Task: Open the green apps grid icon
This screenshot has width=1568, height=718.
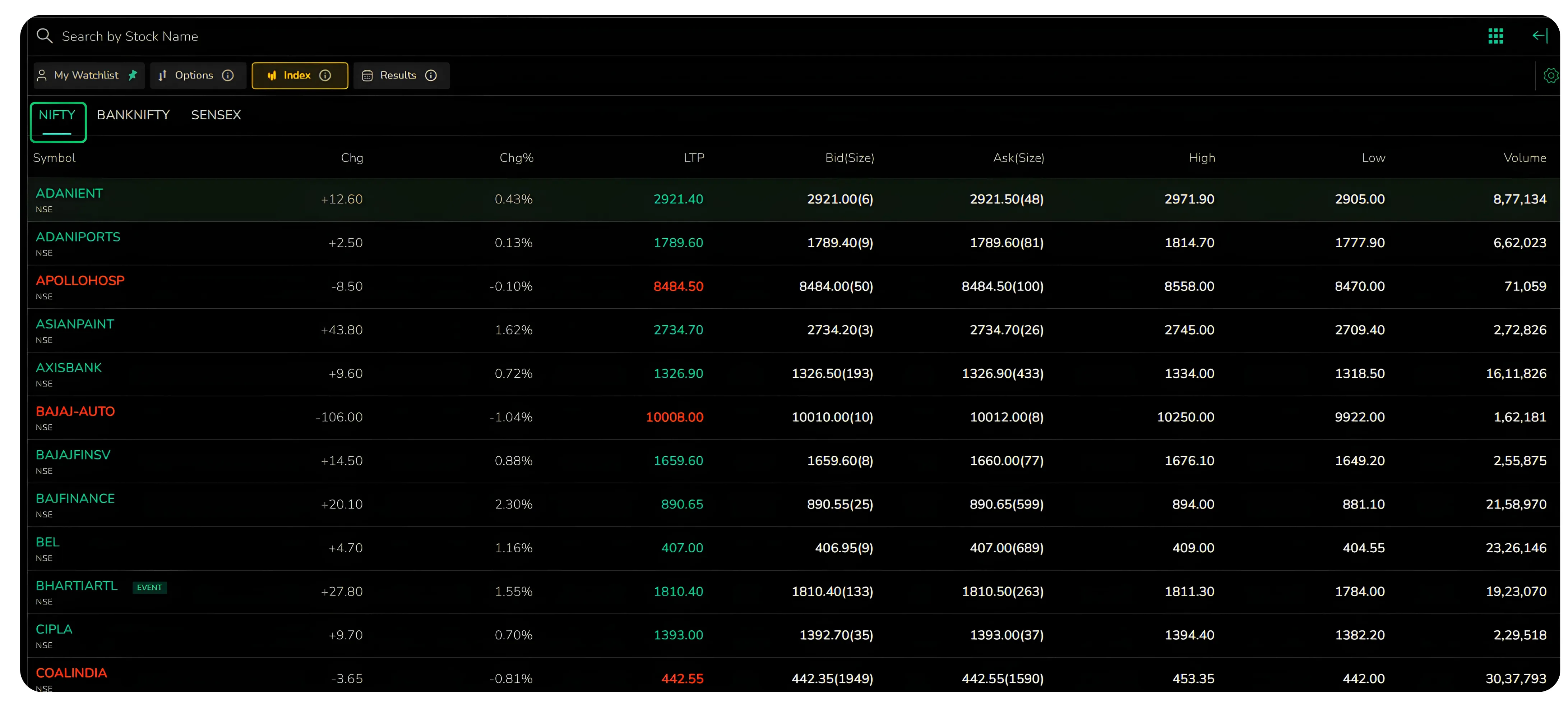Action: (x=1495, y=36)
